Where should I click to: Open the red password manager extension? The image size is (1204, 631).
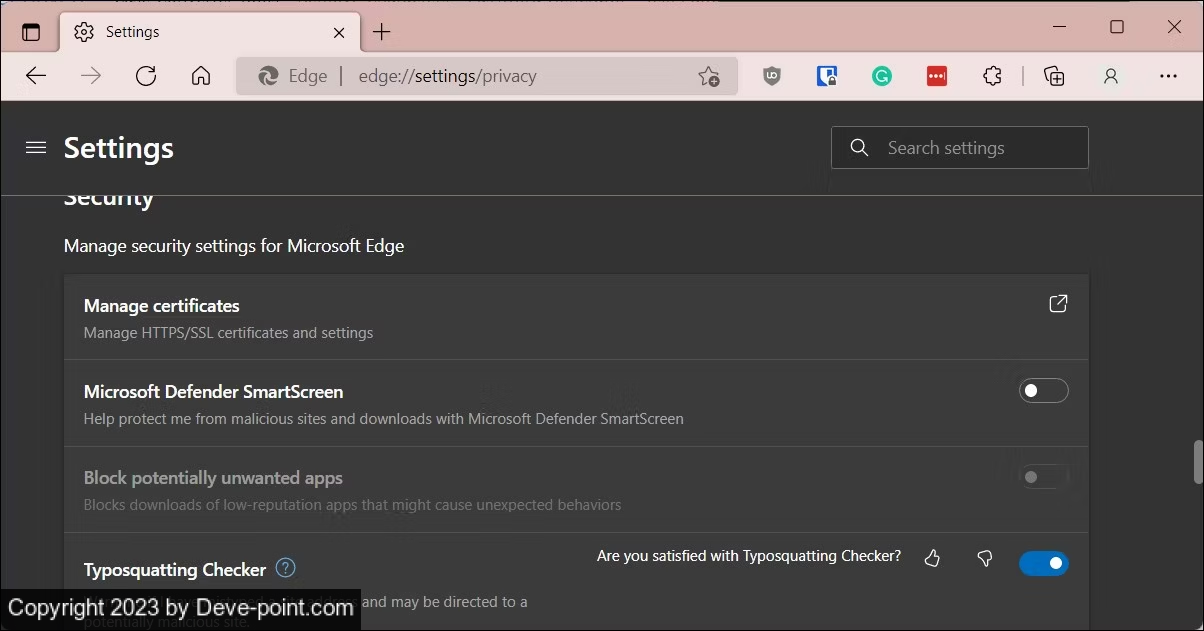coord(937,76)
